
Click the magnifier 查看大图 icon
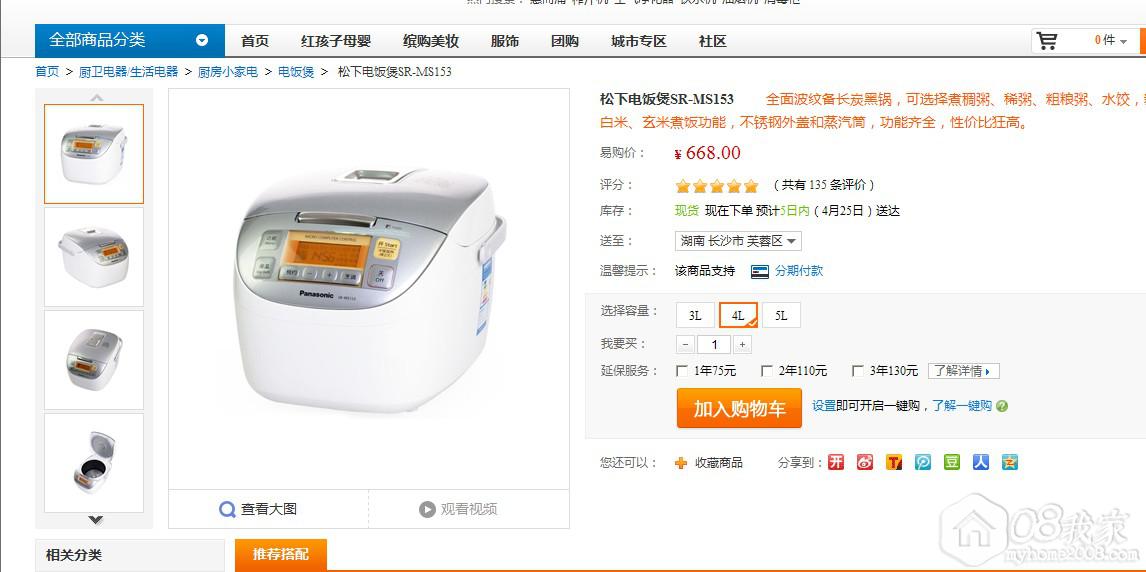227,509
